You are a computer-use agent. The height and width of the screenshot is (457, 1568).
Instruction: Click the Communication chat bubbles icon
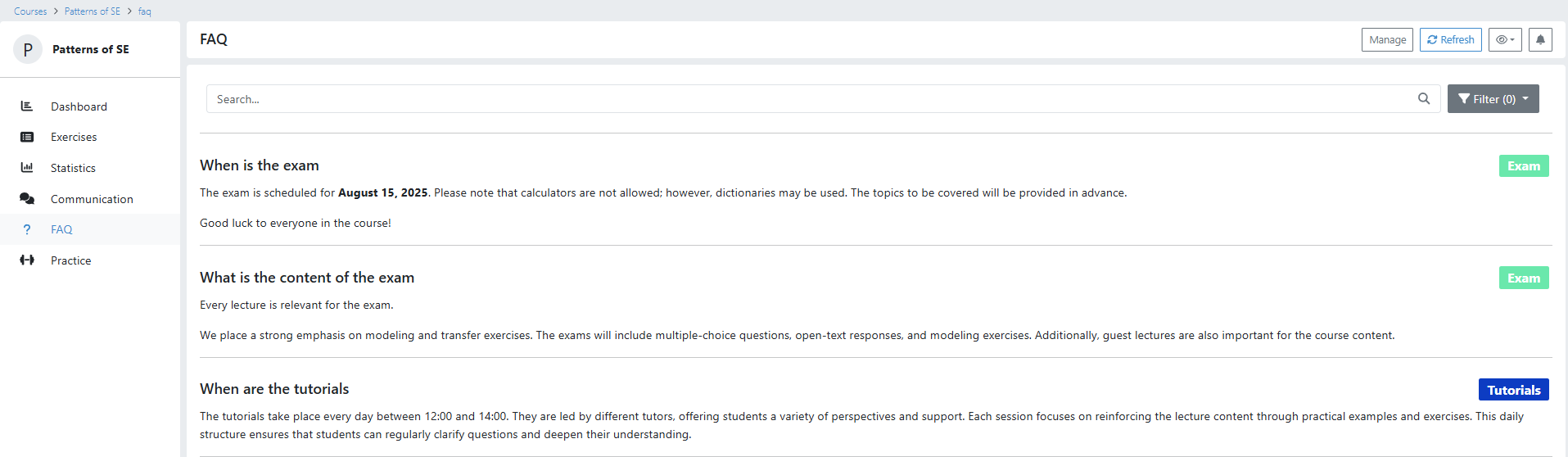27,199
